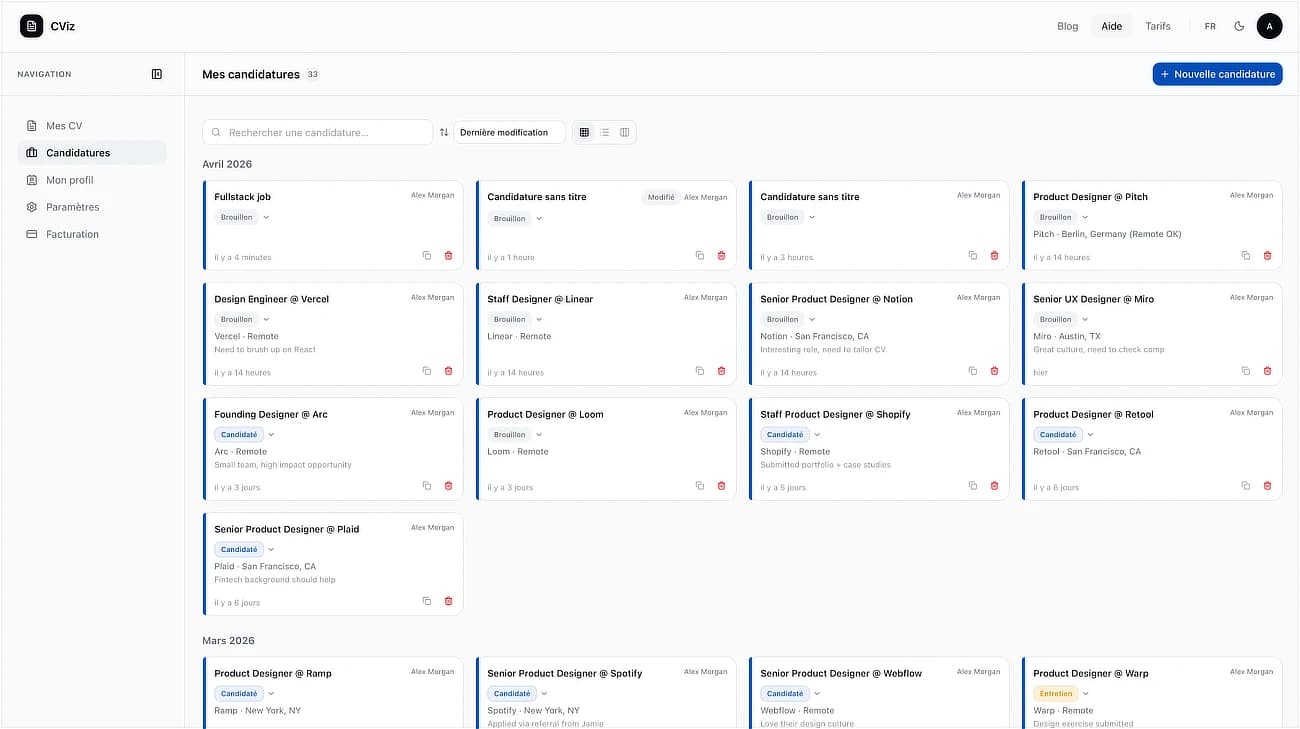Switch language with the FR button
This screenshot has width=1300, height=729.
[1210, 26]
